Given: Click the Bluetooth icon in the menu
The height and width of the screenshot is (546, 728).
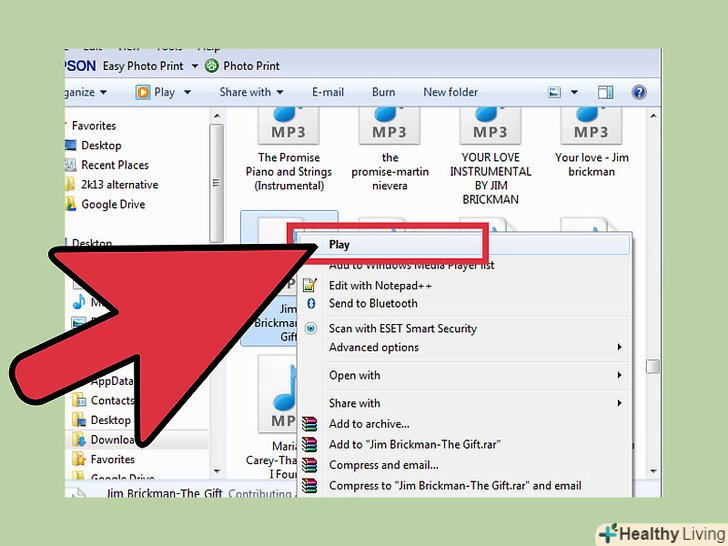Looking at the screenshot, I should (311, 304).
